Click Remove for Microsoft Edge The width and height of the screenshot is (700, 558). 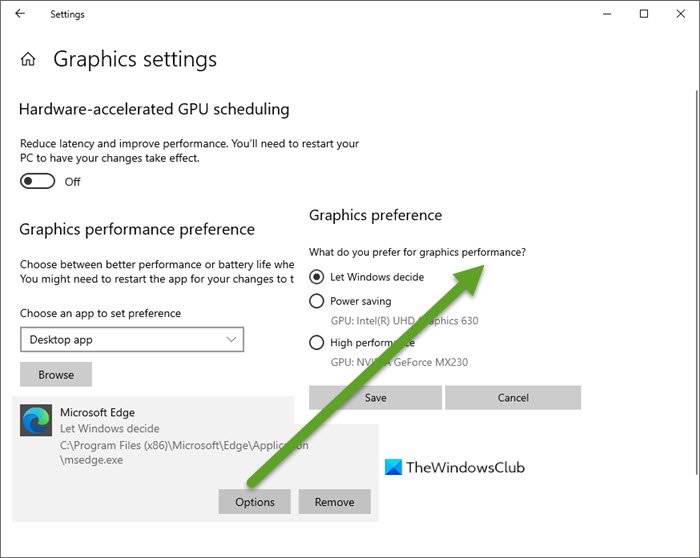334,502
